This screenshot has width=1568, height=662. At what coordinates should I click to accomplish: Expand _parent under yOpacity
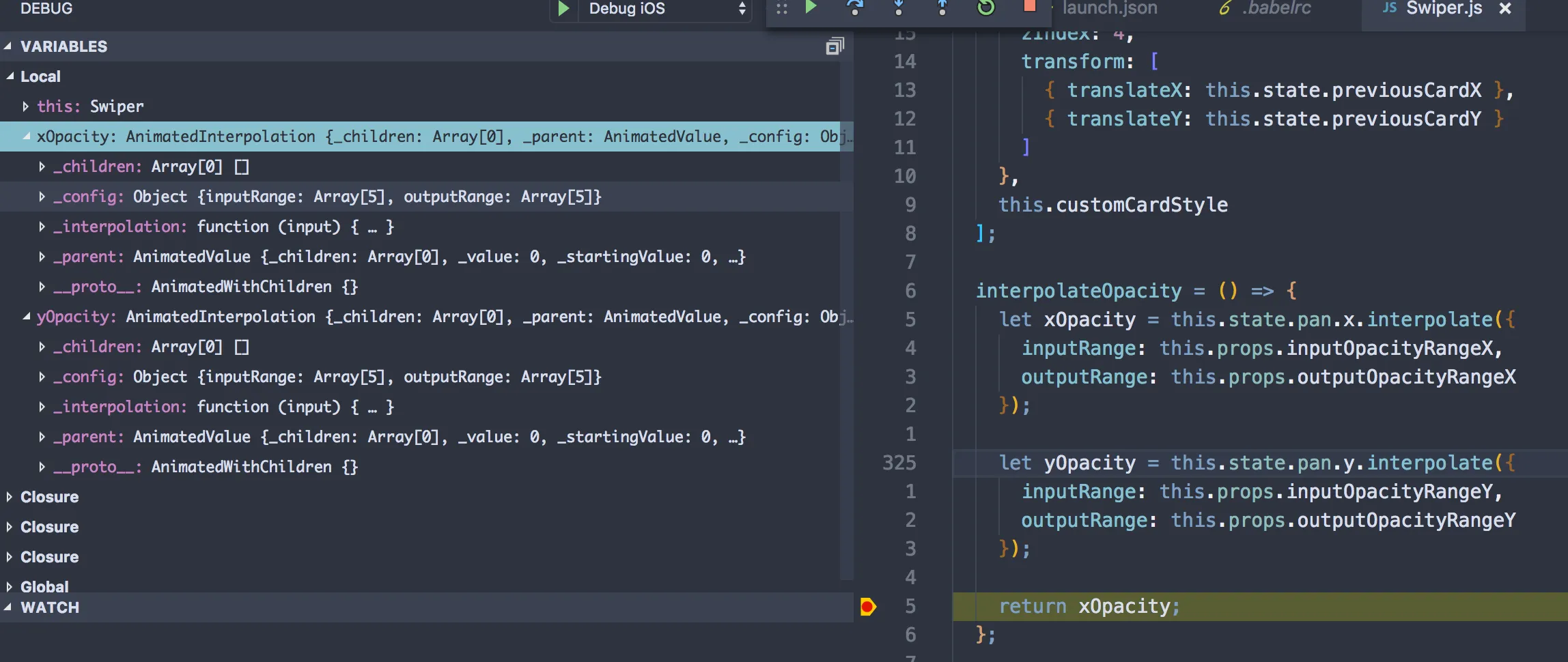[x=42, y=437]
